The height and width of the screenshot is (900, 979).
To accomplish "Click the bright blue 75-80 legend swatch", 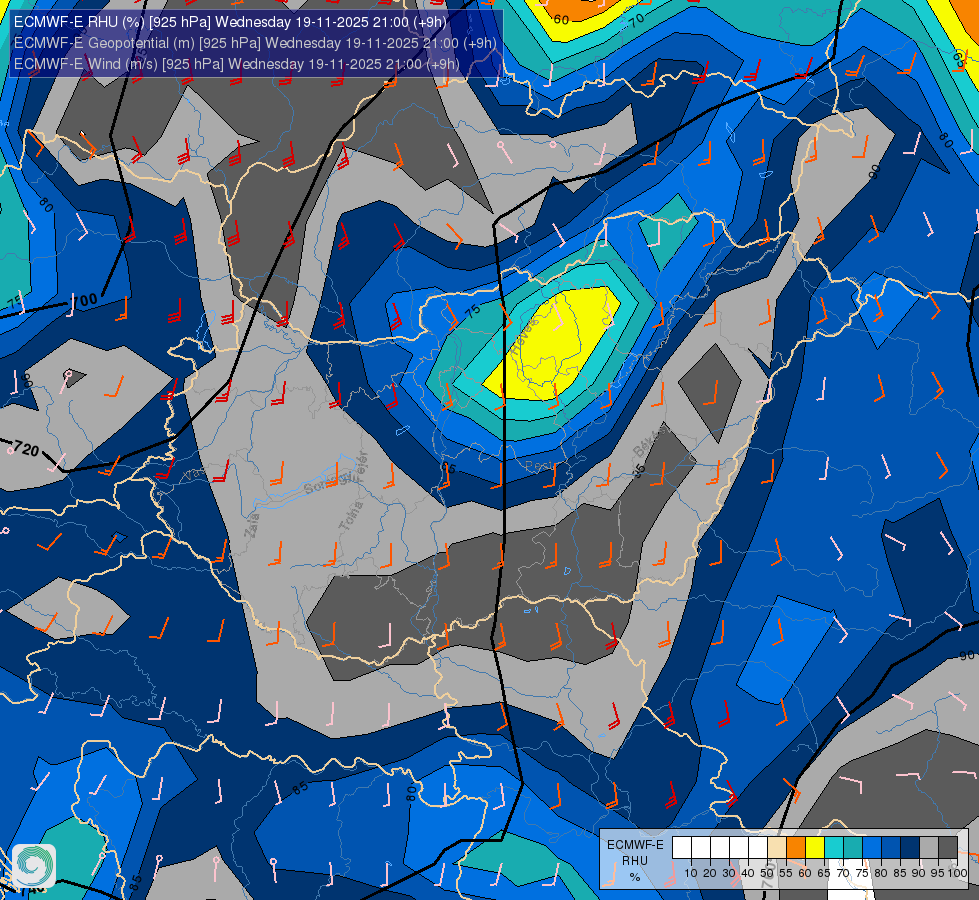I will coord(872,848).
